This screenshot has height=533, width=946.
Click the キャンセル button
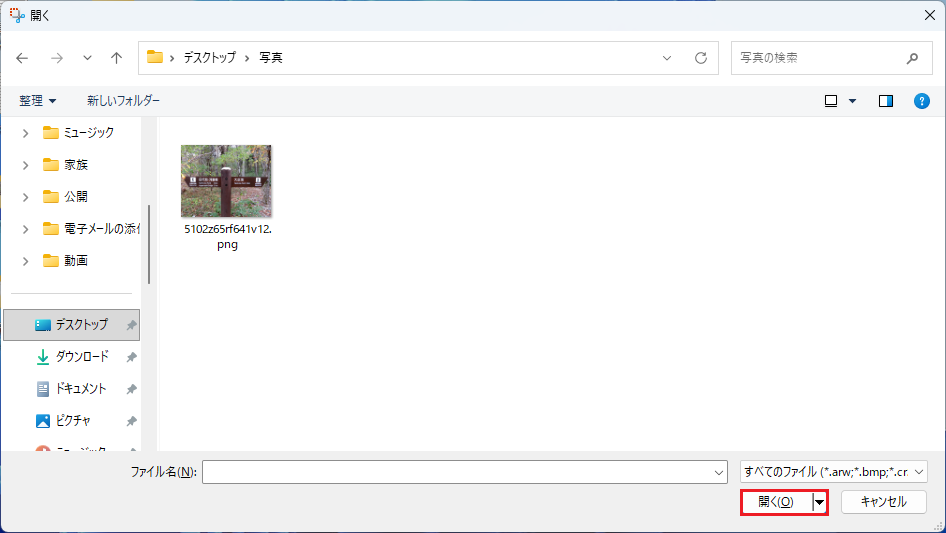pos(884,502)
